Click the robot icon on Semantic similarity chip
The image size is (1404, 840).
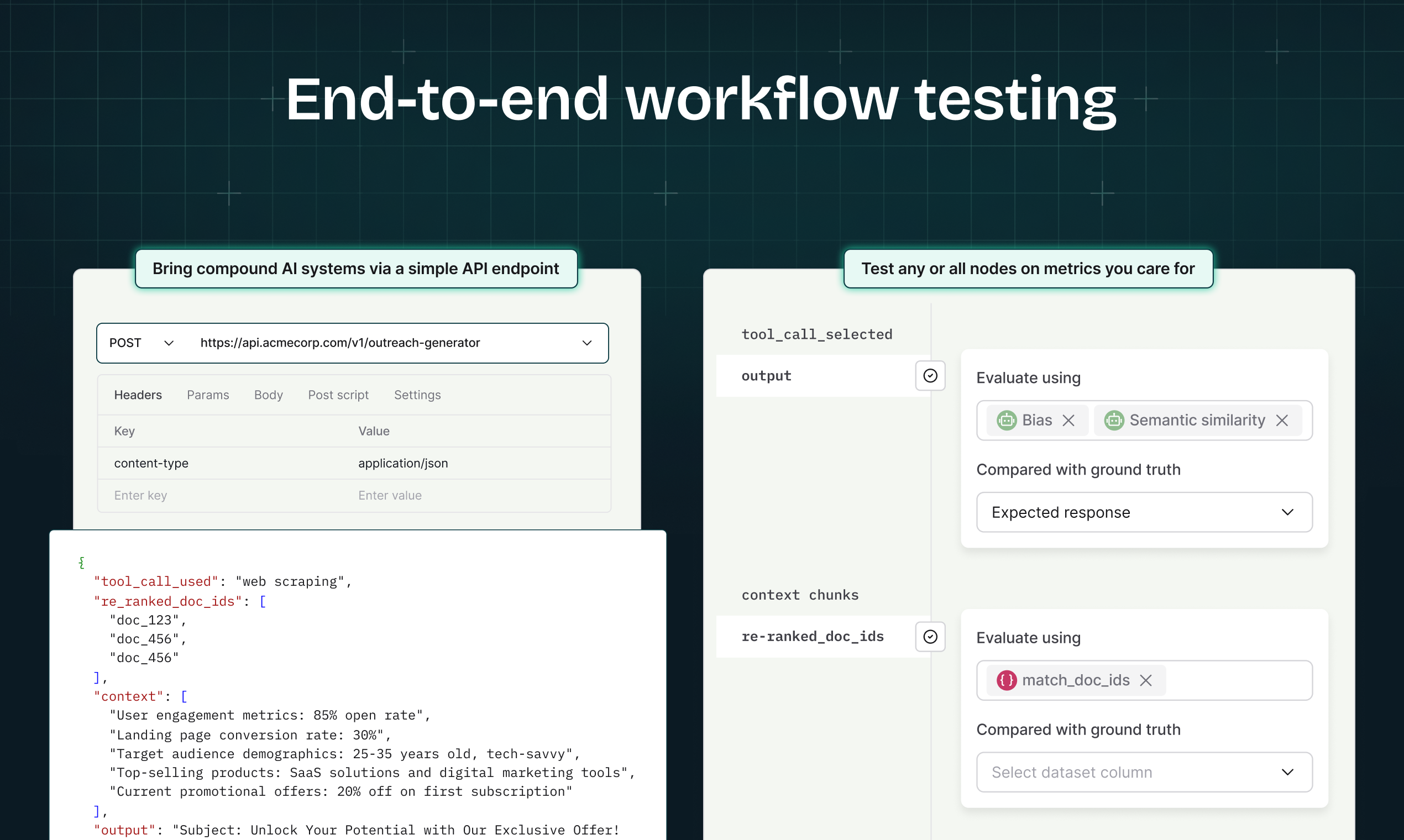tap(1114, 420)
